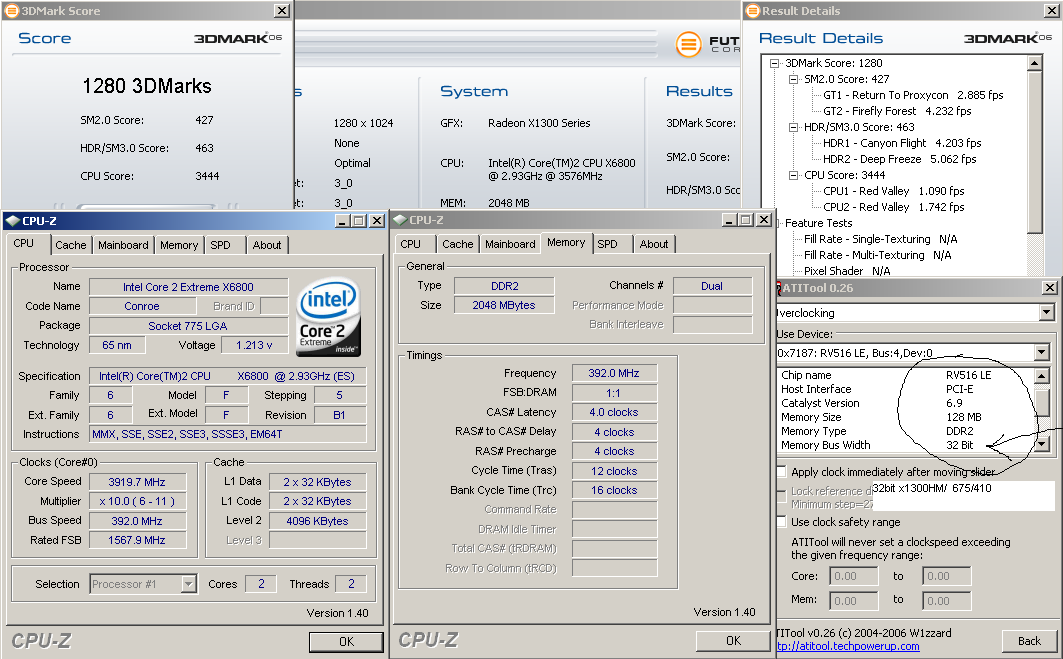
Task: Click the CAS# Latency 4.0 clocks value
Action: coord(614,412)
